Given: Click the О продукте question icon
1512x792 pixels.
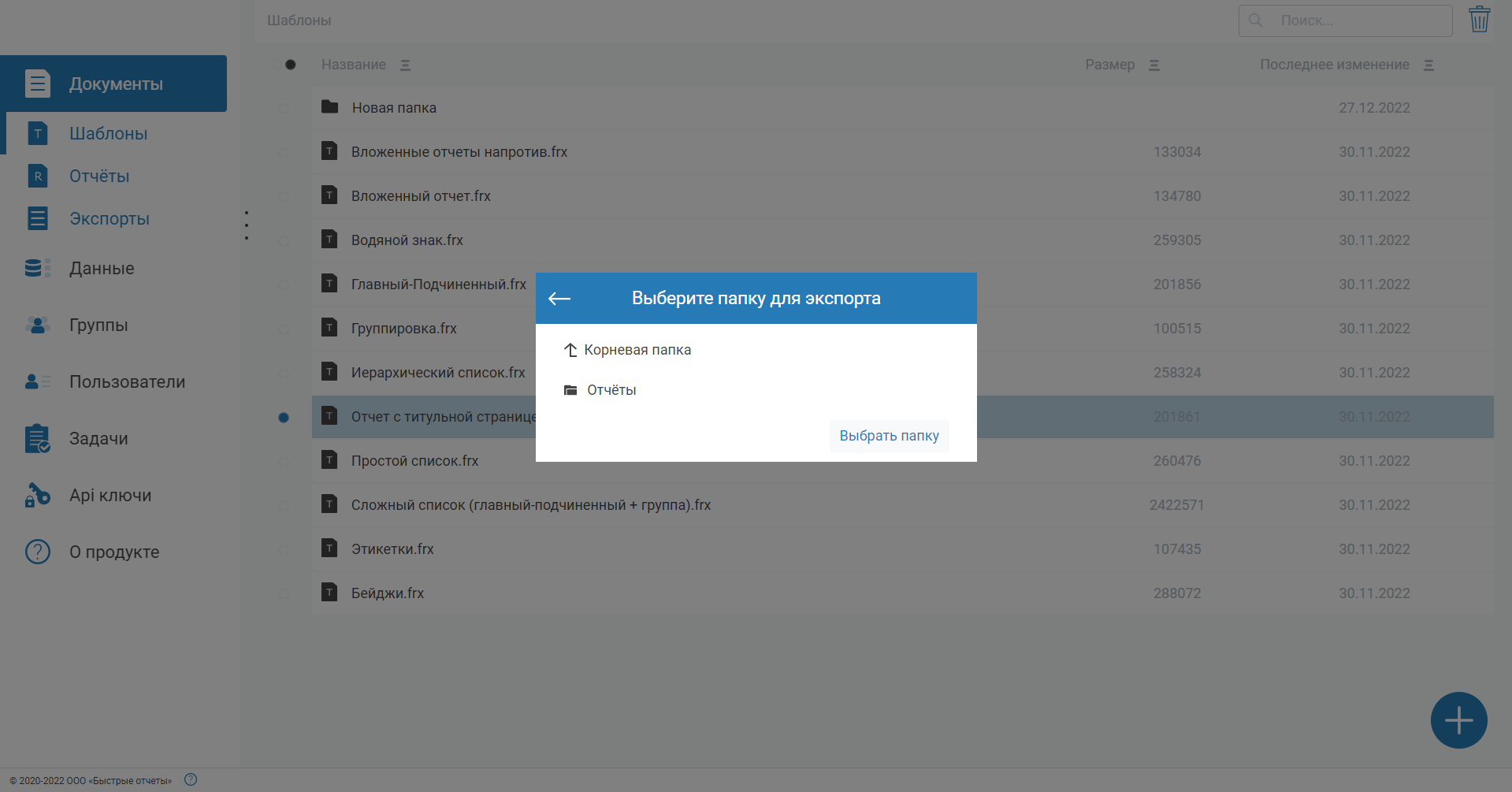Looking at the screenshot, I should (37, 552).
